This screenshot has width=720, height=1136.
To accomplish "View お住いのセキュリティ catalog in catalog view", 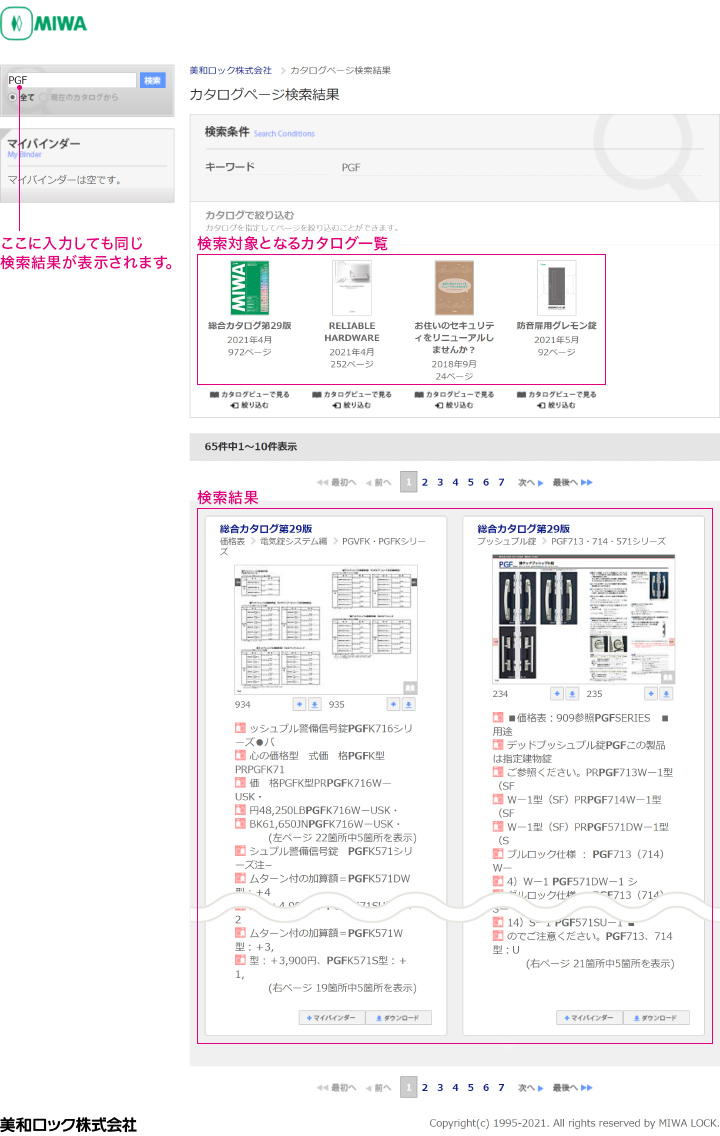I will (x=454, y=394).
